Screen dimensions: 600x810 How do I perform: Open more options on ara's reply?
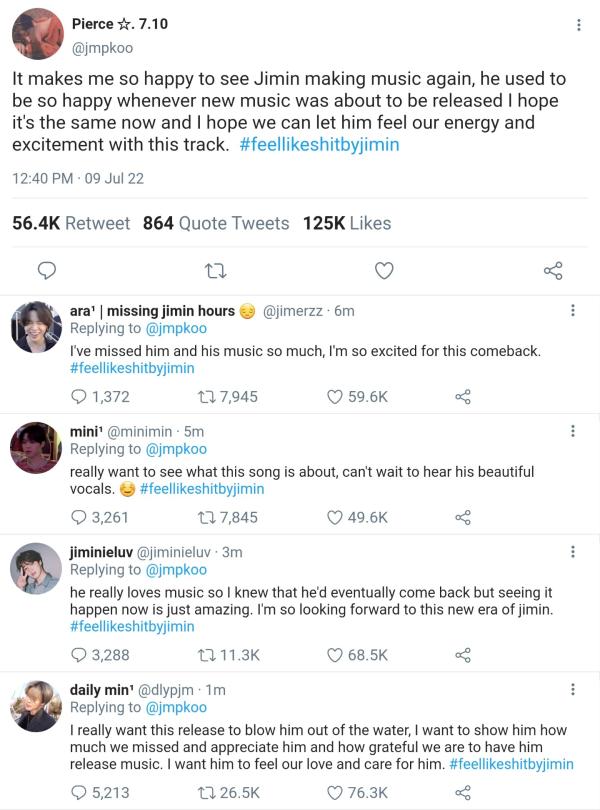[572, 311]
